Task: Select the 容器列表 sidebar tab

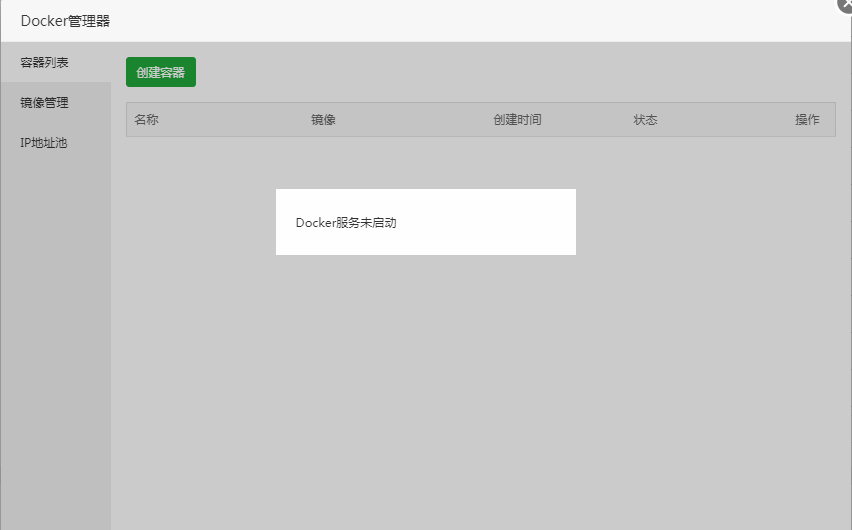Action: coord(55,63)
